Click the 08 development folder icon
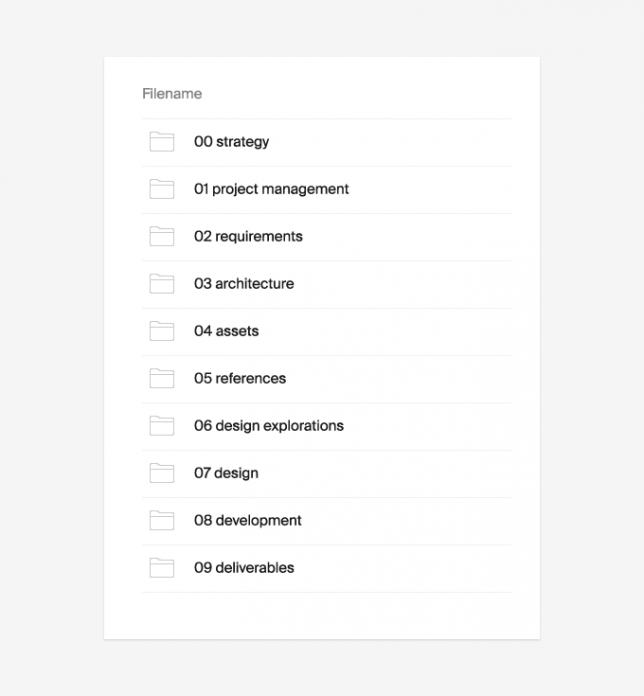 click(162, 520)
